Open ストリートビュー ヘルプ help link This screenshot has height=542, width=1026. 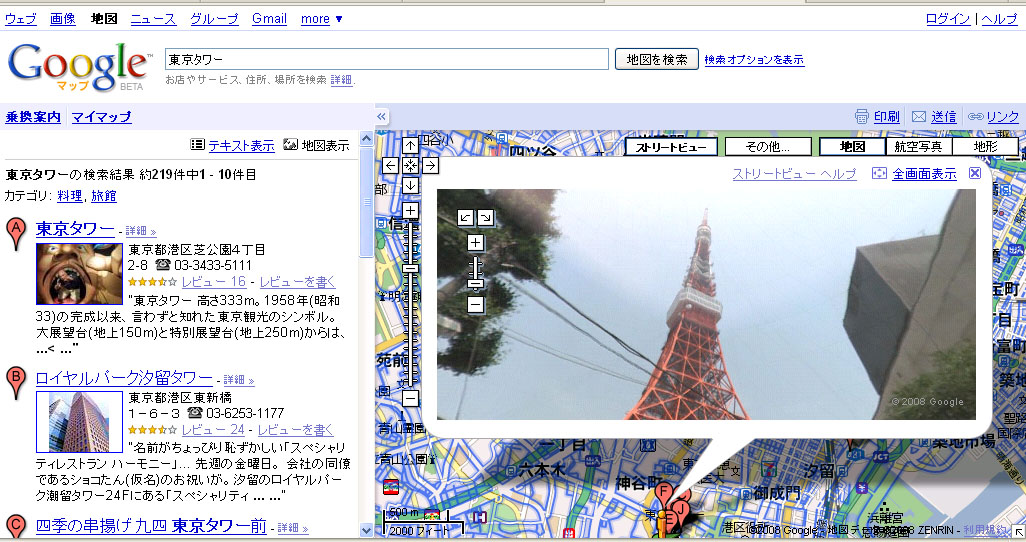794,173
